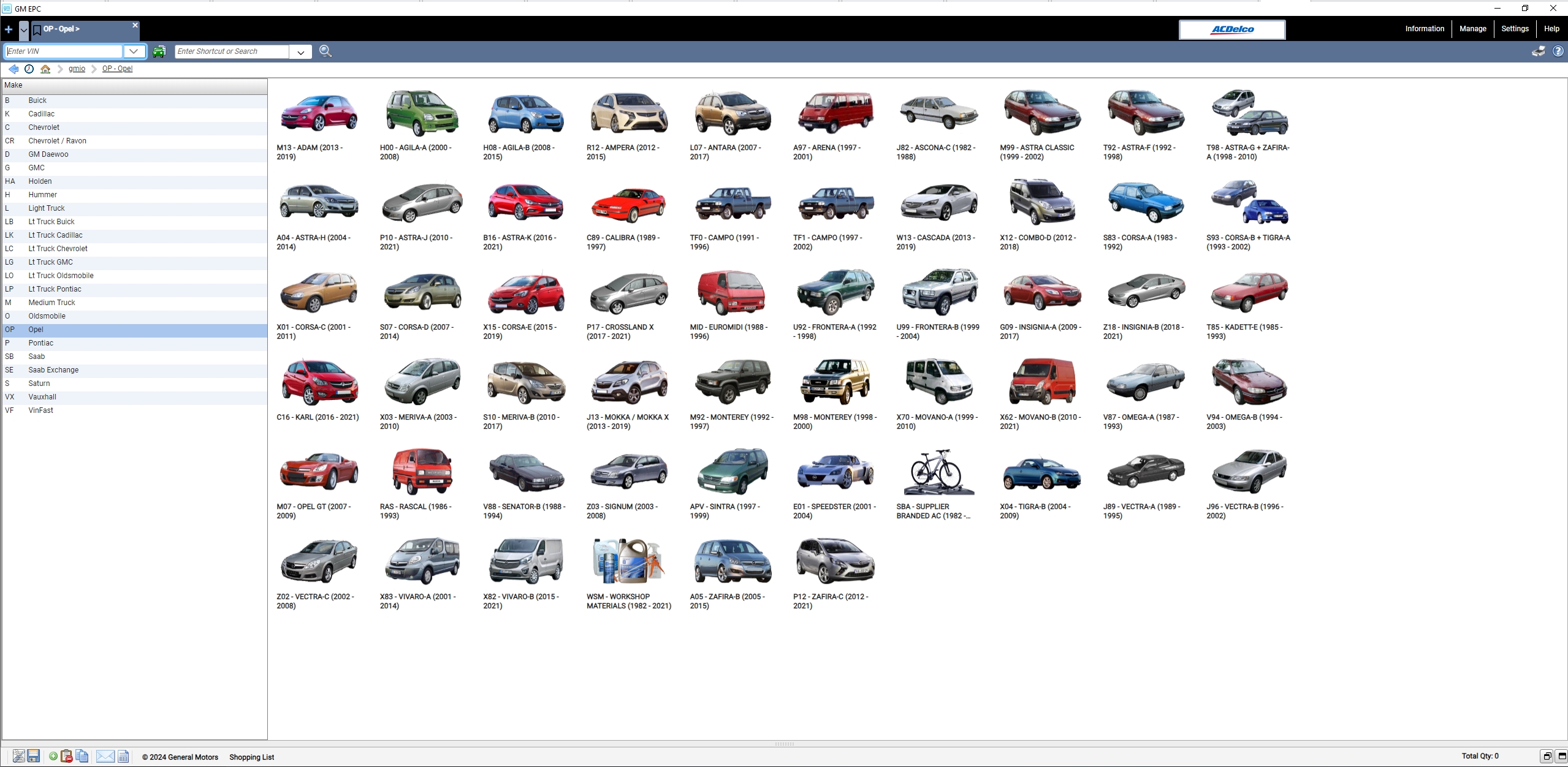Screen dimensions: 1568x767
Task: Click the green car vehicle details icon
Action: [x=159, y=51]
